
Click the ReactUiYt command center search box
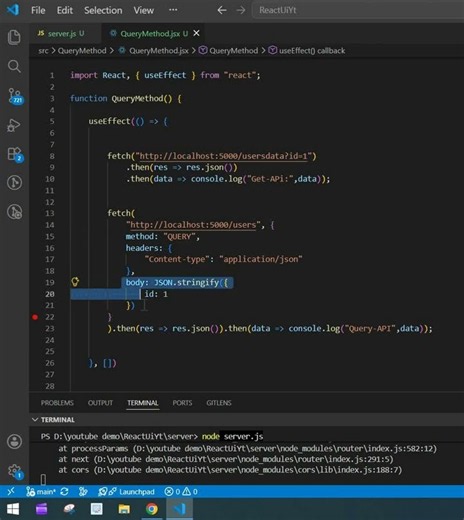pyautogui.click(x=358, y=10)
